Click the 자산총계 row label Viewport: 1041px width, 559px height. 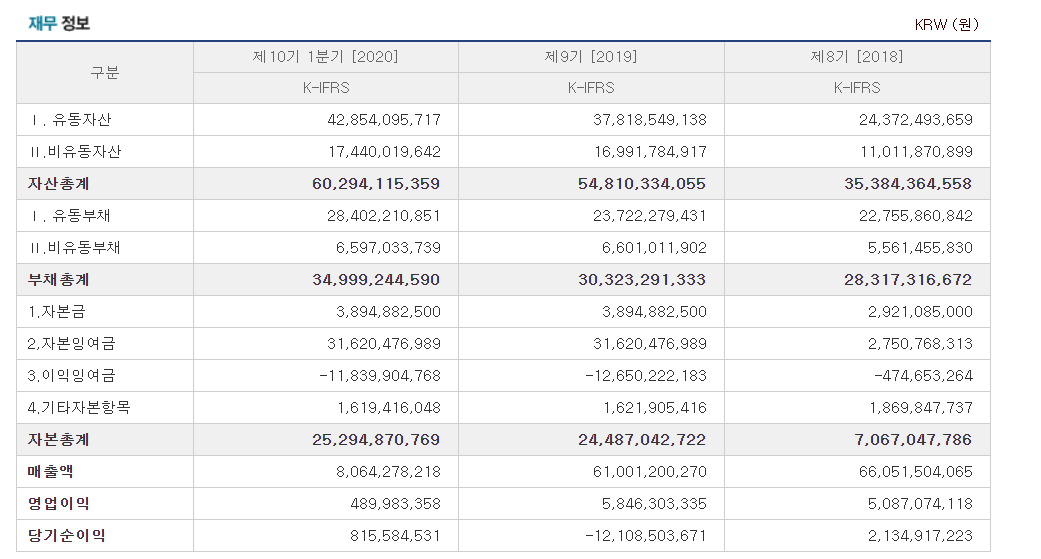(58, 184)
